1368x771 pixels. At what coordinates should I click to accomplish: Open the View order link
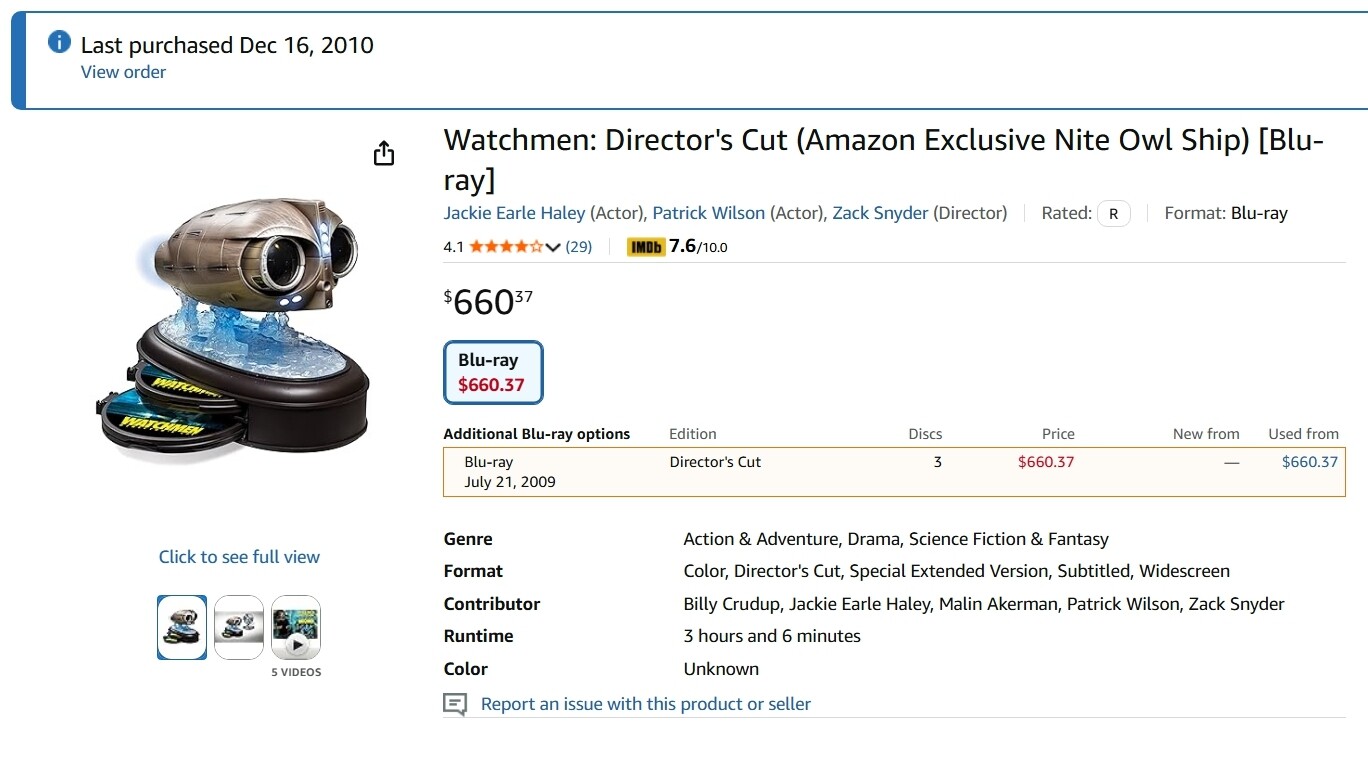click(x=123, y=72)
